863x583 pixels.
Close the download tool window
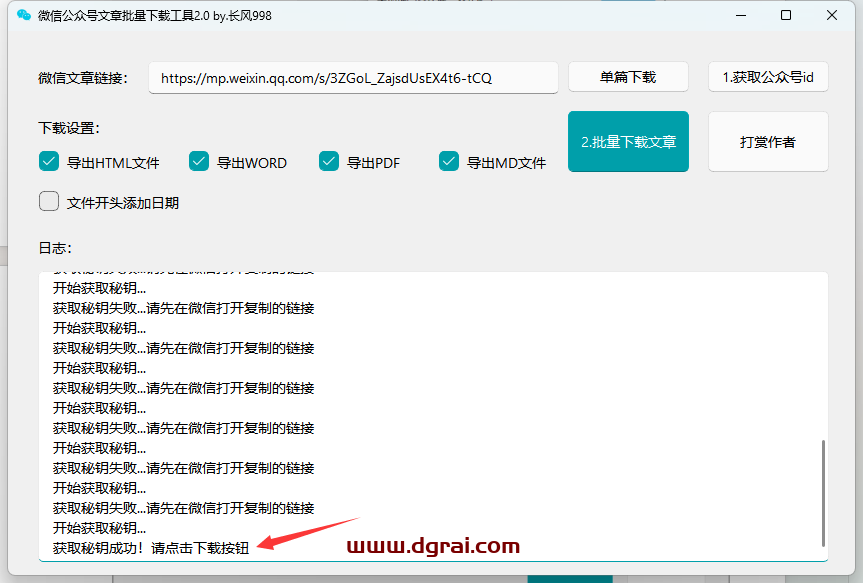coord(832,15)
